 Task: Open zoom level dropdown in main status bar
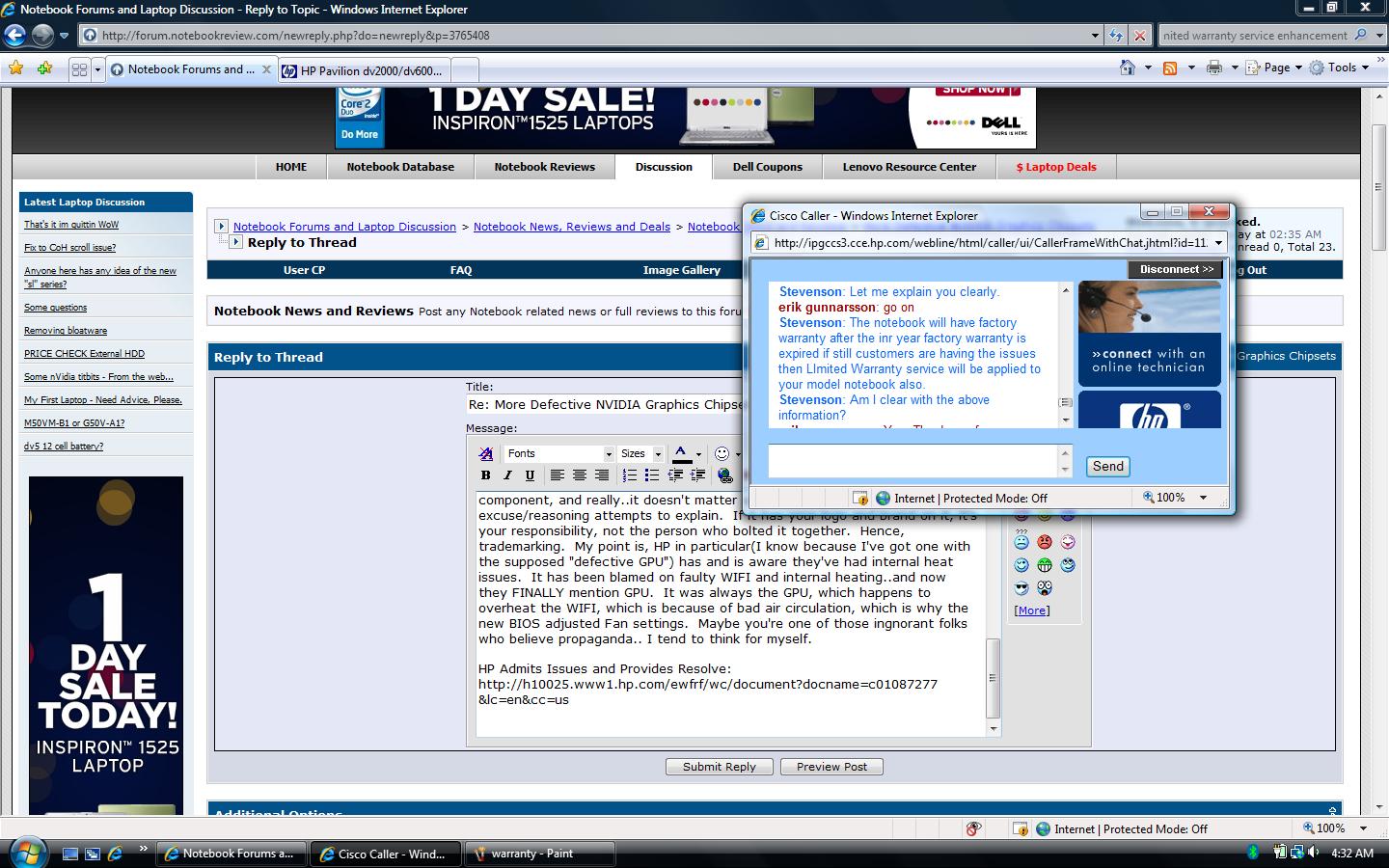click(x=1363, y=828)
